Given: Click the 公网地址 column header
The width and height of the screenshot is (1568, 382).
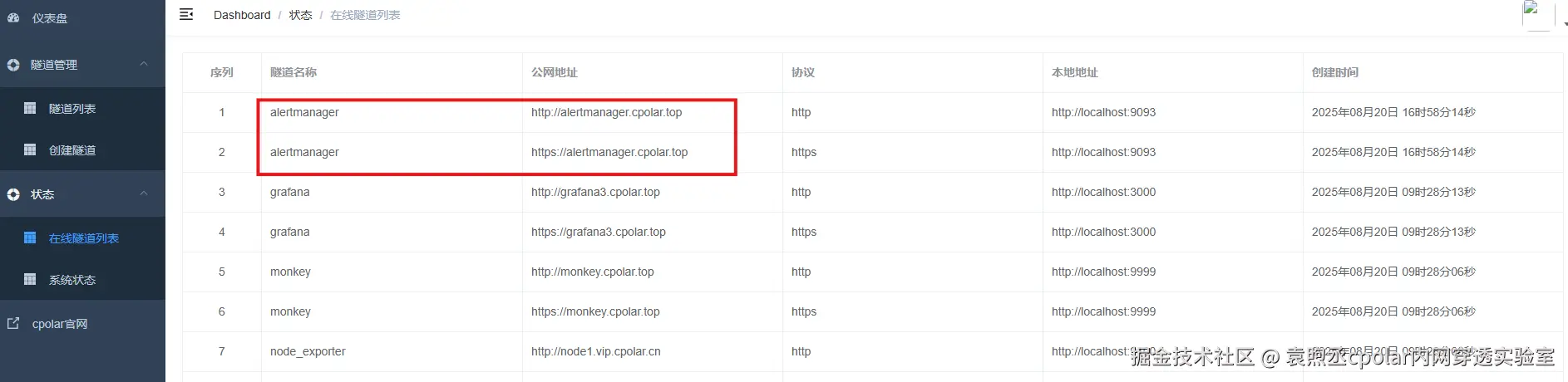Looking at the screenshot, I should point(555,72).
